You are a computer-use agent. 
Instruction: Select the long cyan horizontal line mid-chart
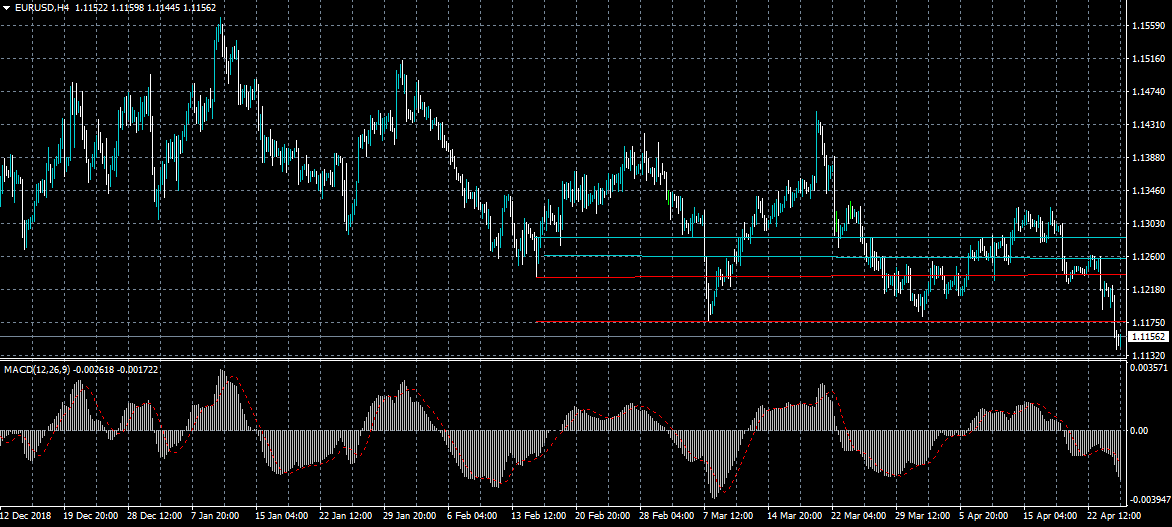click(735, 257)
